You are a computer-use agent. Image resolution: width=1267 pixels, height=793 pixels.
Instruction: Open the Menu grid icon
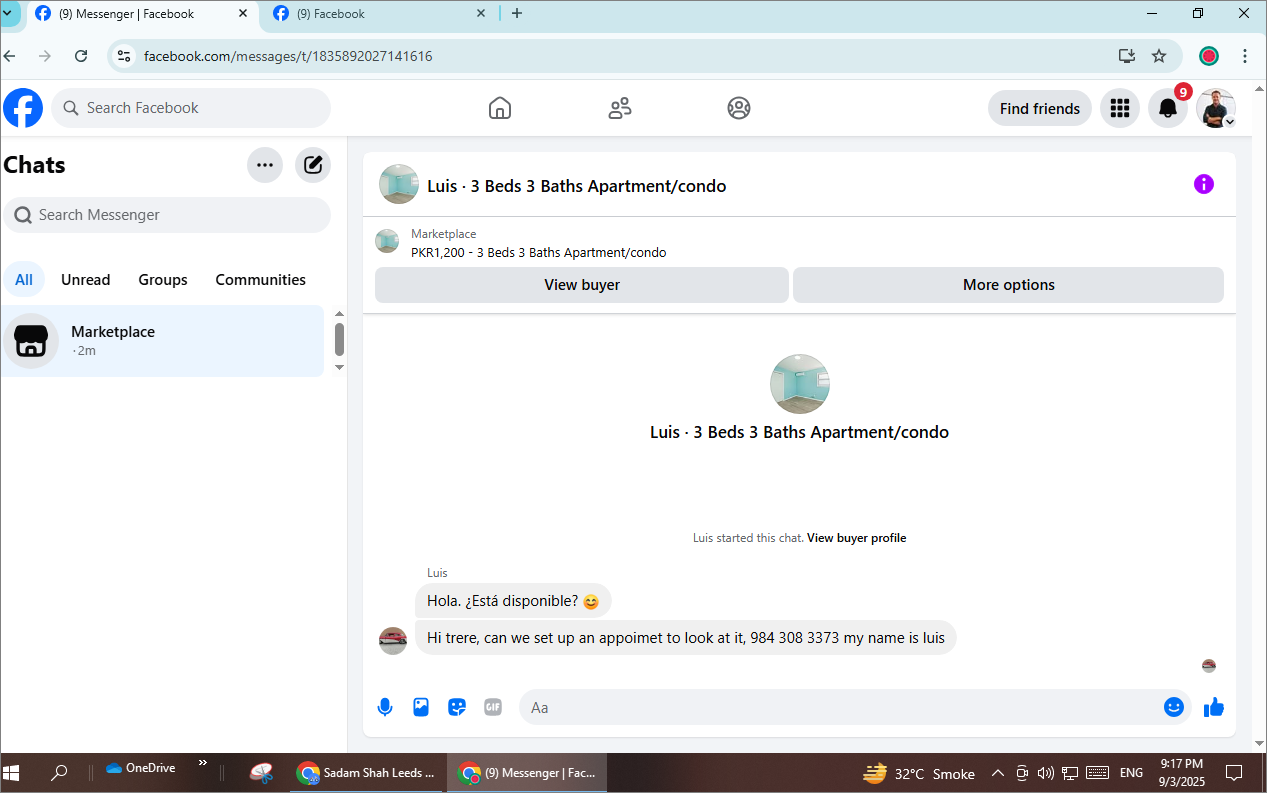click(x=1120, y=108)
